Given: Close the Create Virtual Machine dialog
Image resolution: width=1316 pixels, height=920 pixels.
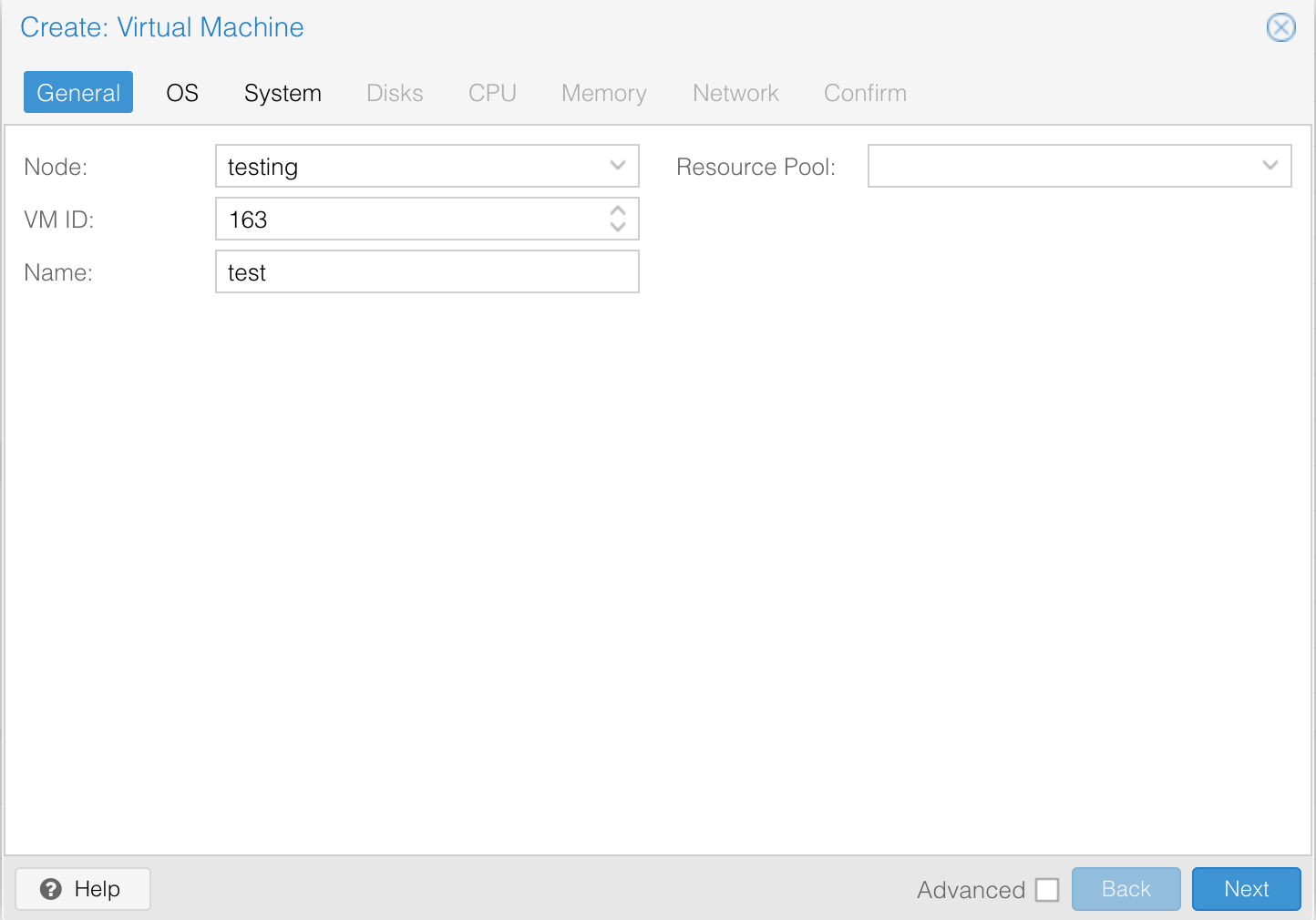Looking at the screenshot, I should click(1280, 28).
